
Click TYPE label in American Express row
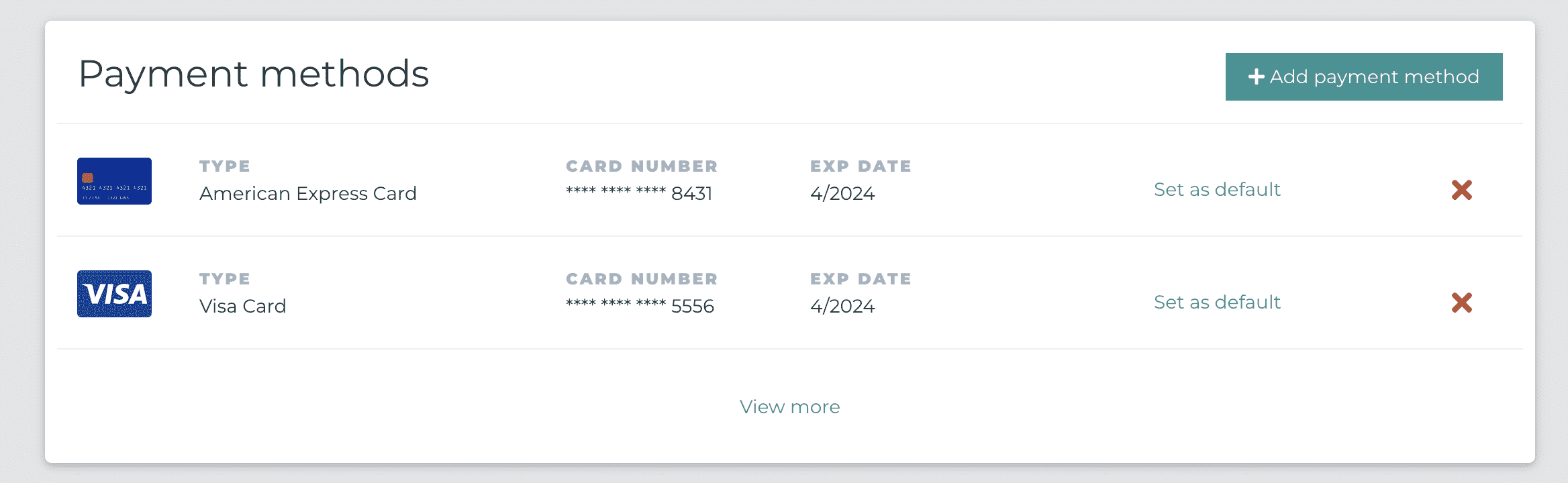[x=225, y=166]
